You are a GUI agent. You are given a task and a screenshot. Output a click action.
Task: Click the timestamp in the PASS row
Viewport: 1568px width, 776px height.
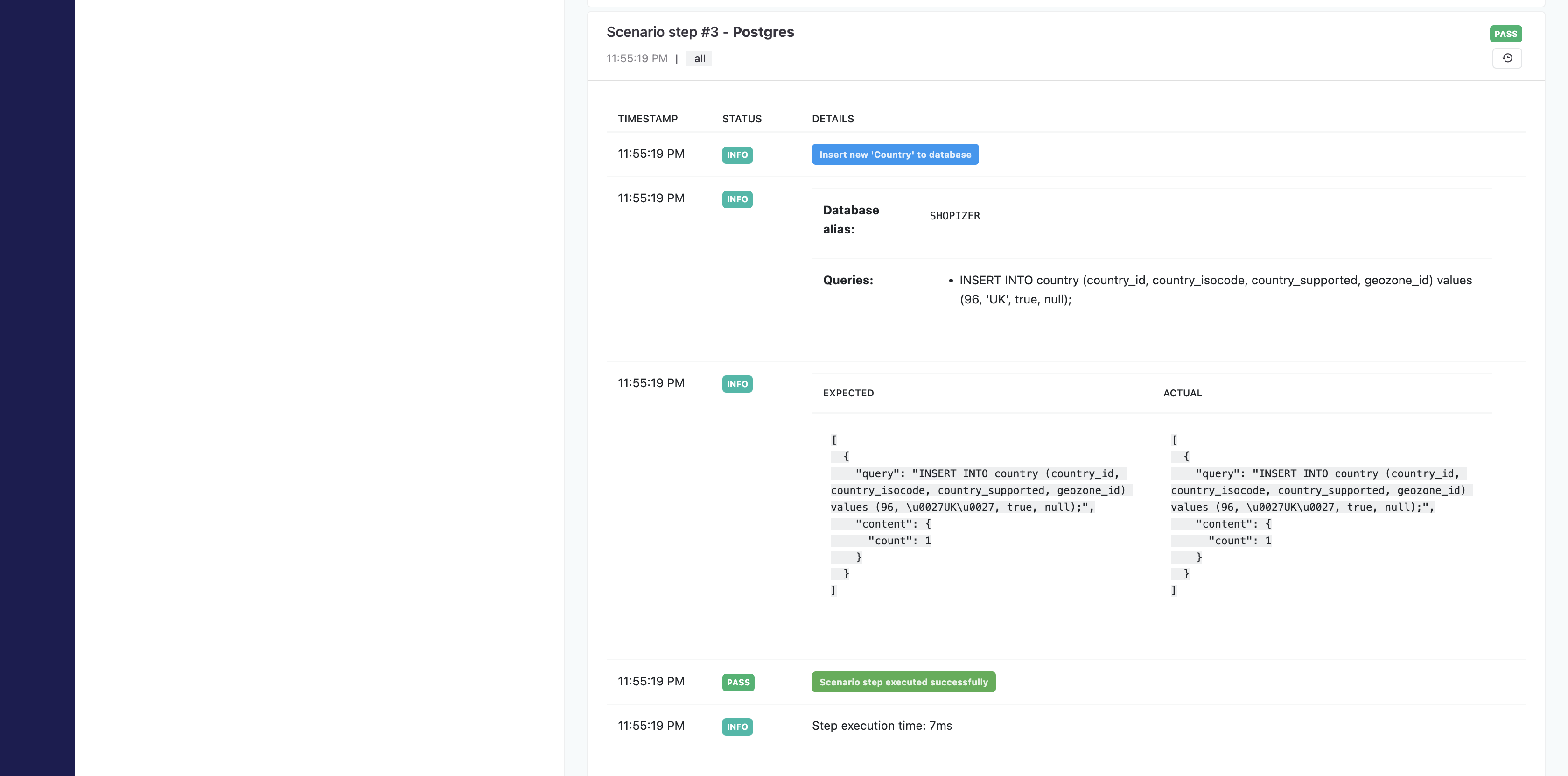[x=651, y=682]
